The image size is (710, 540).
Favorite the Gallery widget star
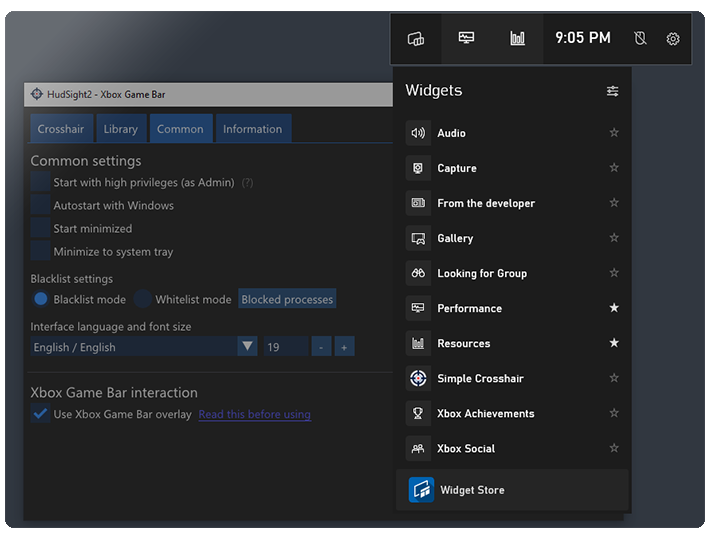coord(614,238)
